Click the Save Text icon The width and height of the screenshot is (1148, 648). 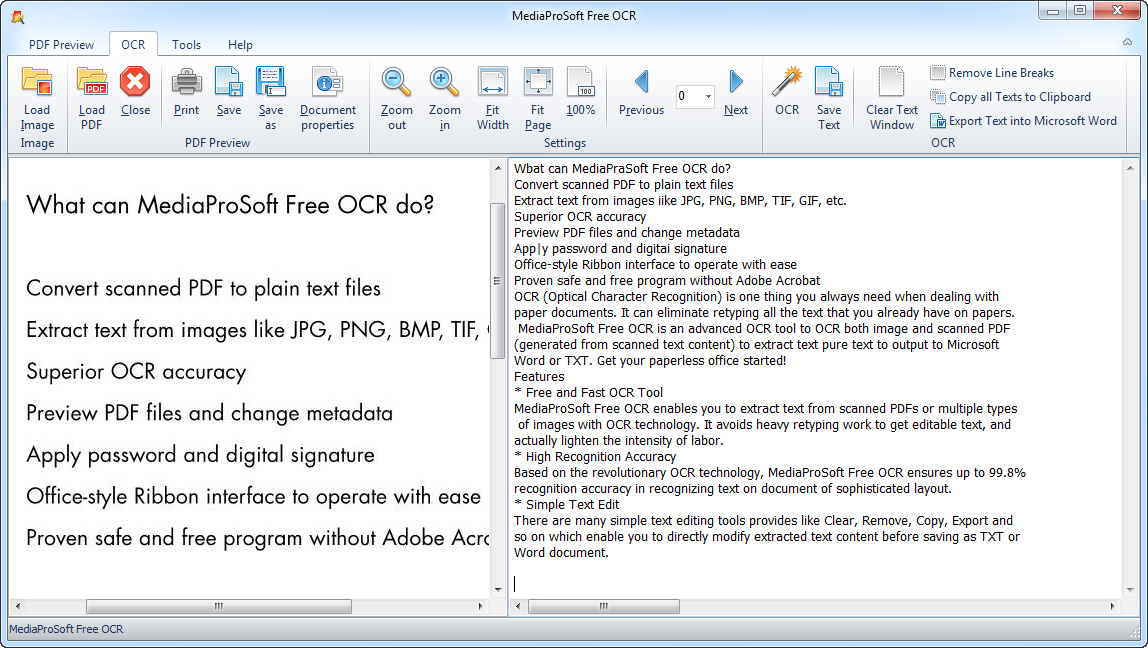point(829,81)
